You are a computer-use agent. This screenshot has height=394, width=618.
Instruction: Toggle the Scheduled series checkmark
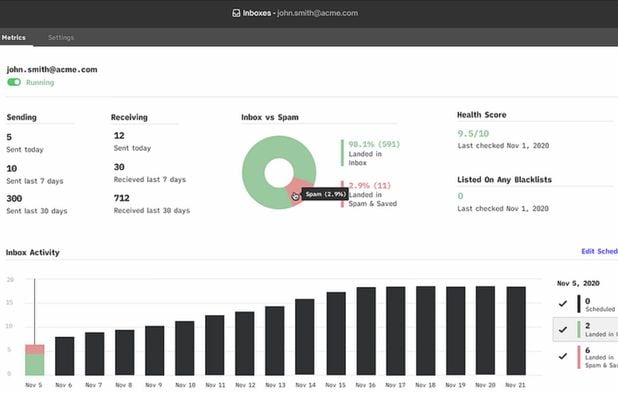coord(563,303)
